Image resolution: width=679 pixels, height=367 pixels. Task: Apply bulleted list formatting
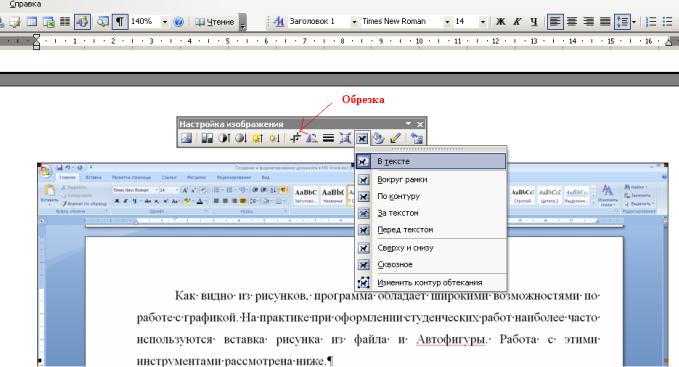click(x=667, y=22)
